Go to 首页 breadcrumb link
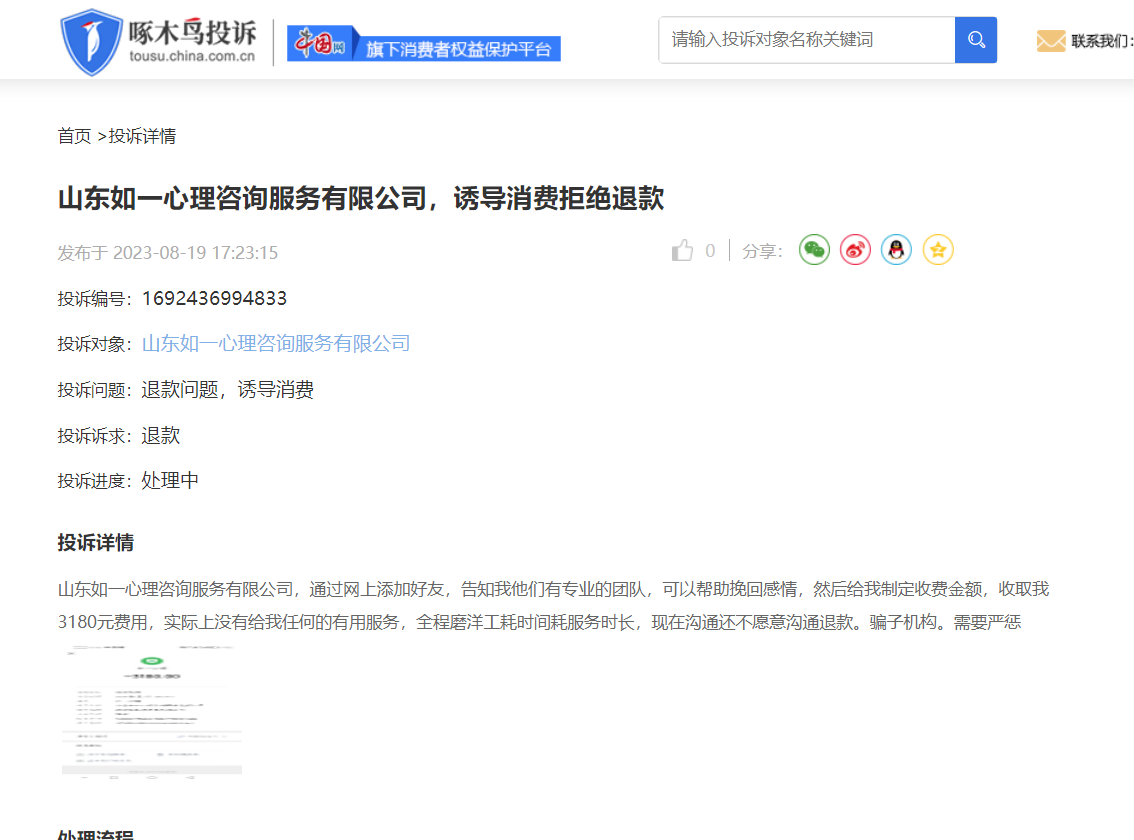 coord(74,136)
